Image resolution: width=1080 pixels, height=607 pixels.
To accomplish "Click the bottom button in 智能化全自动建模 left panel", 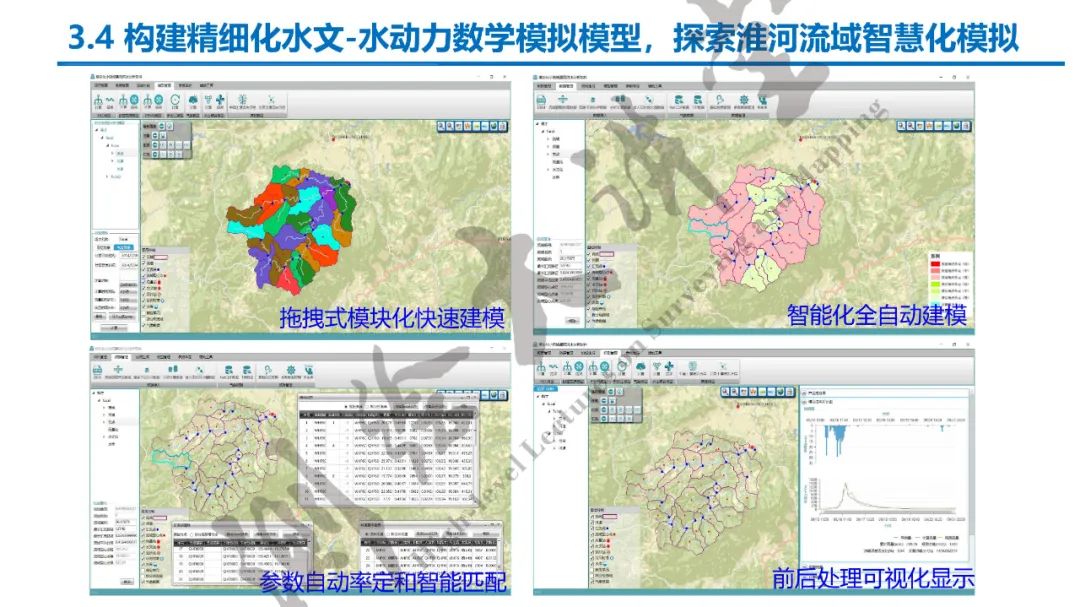I will point(571,321).
